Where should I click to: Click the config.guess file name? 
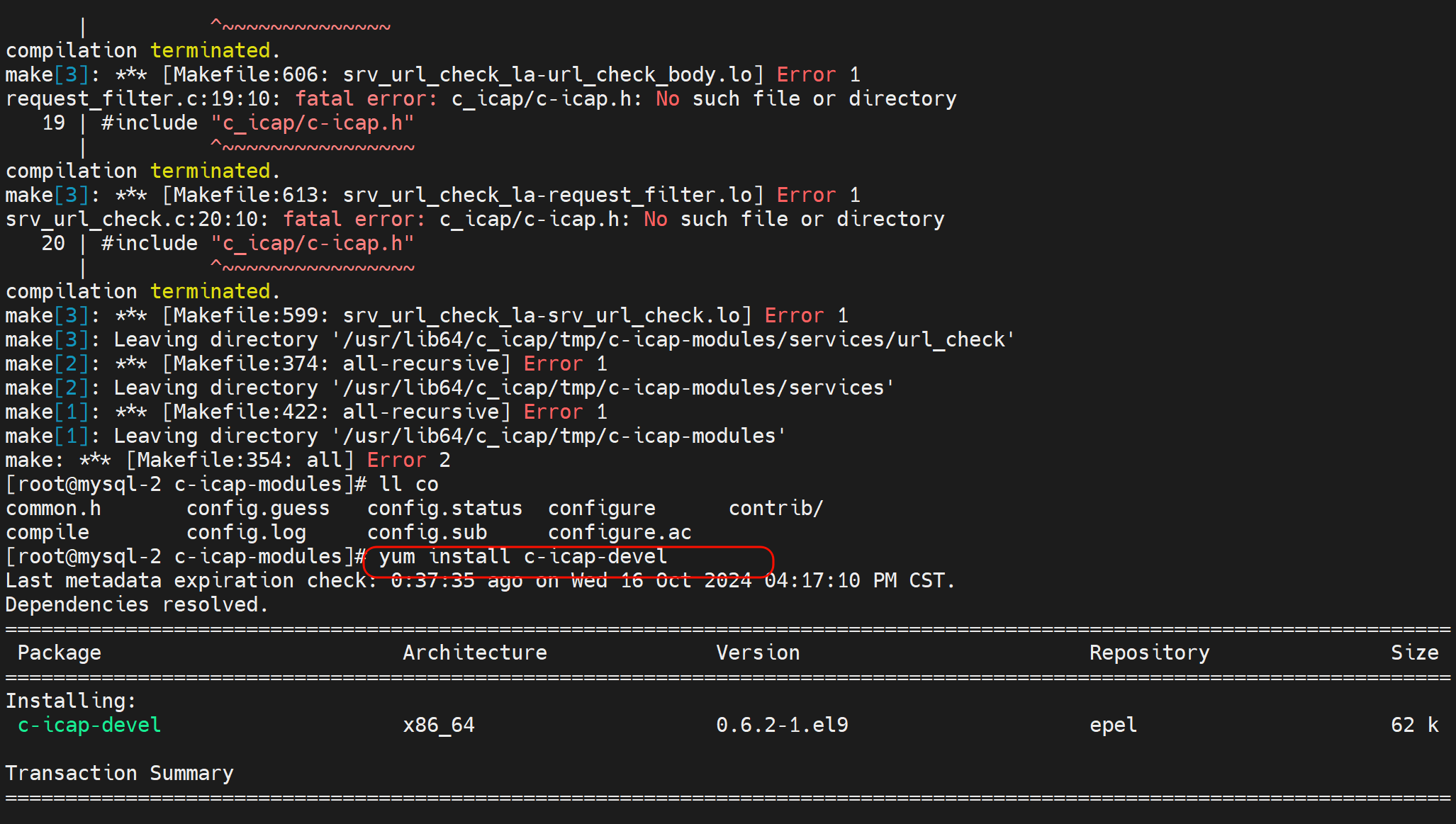click(x=258, y=509)
